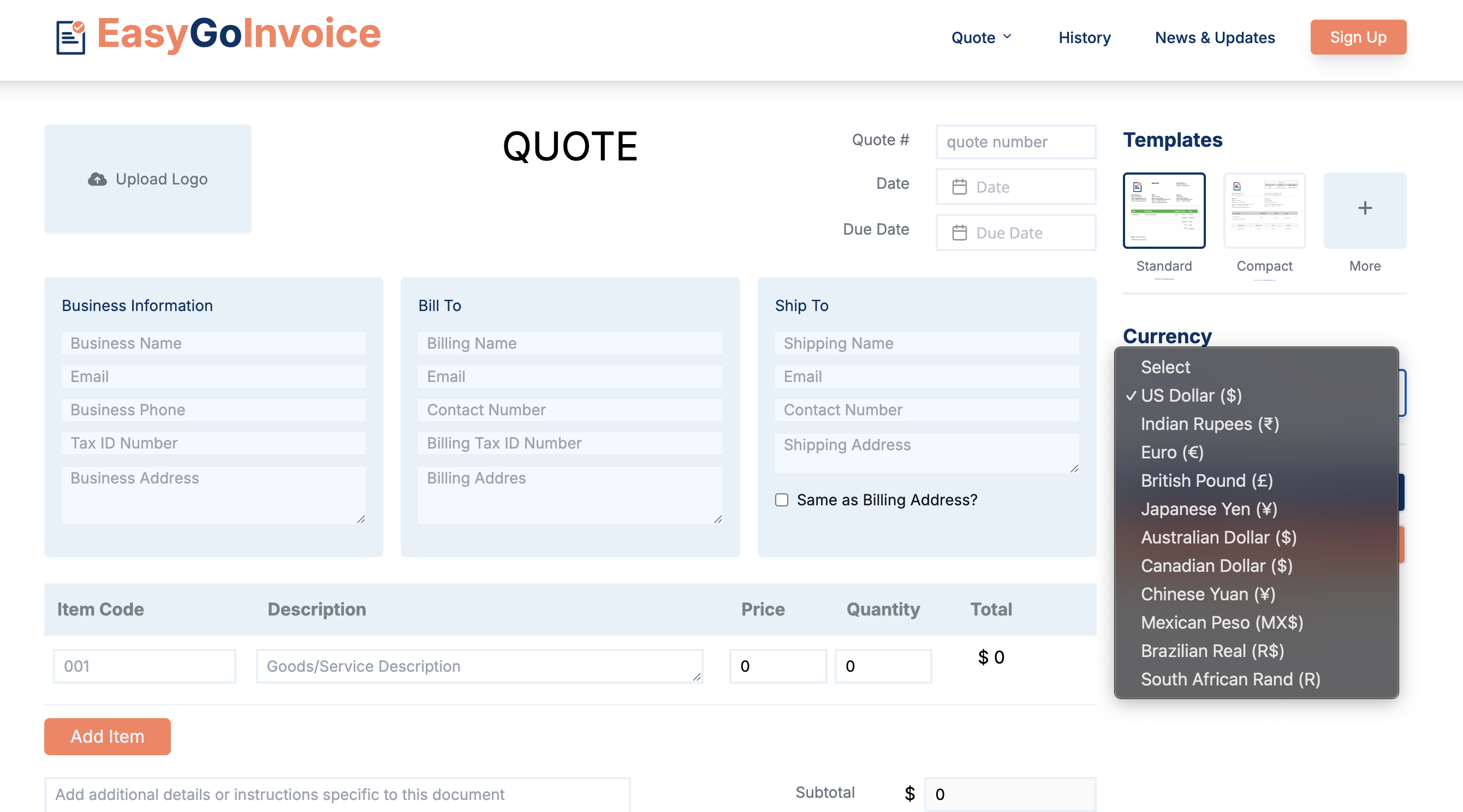The width and height of the screenshot is (1463, 812).
Task: Choose Euro (€) from currency list
Action: pos(1171,452)
